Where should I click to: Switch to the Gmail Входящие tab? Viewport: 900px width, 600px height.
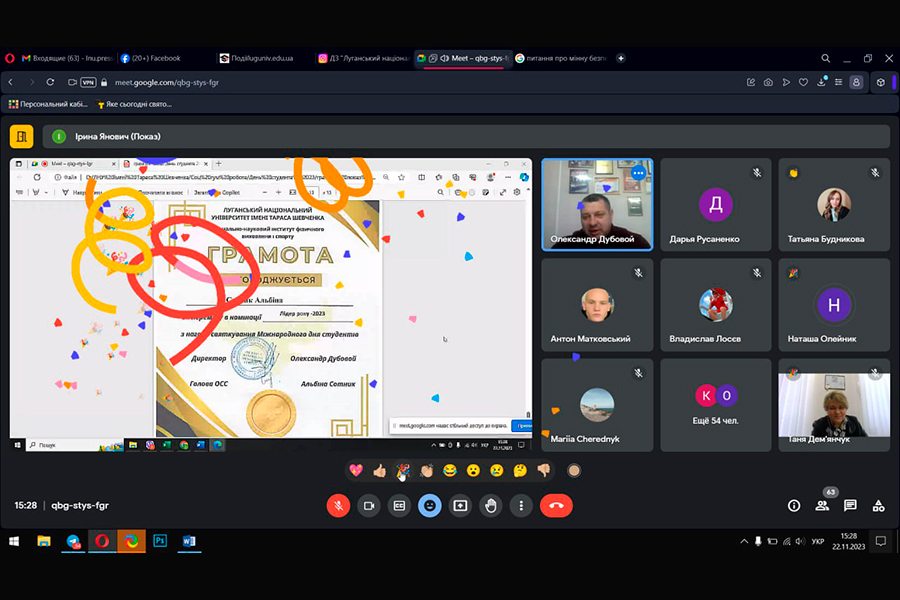(x=68, y=58)
